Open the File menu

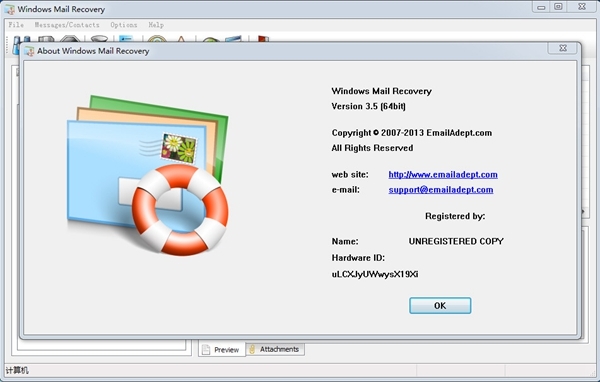(x=16, y=25)
